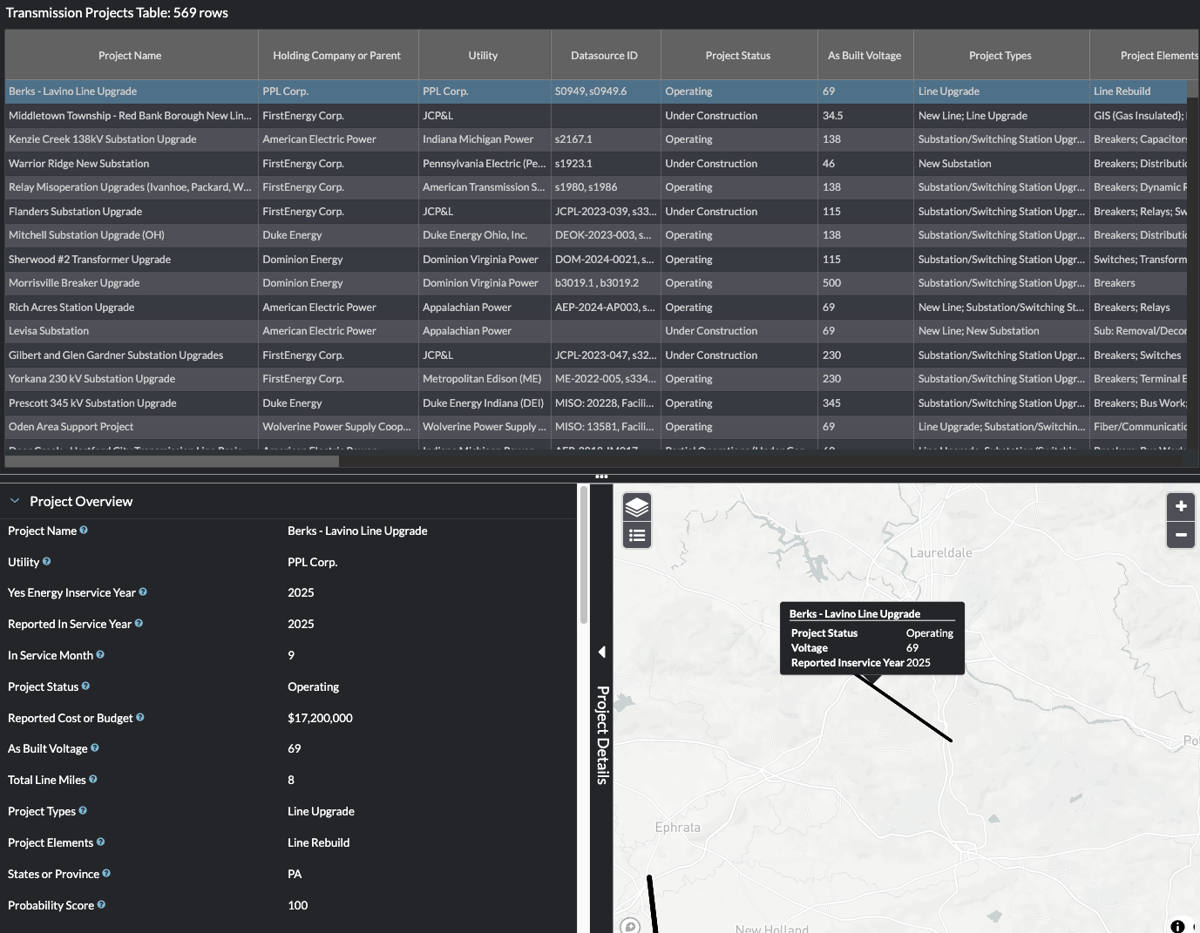Image resolution: width=1200 pixels, height=933 pixels.
Task: Select Oden Area Support Project row
Action: click(596, 426)
